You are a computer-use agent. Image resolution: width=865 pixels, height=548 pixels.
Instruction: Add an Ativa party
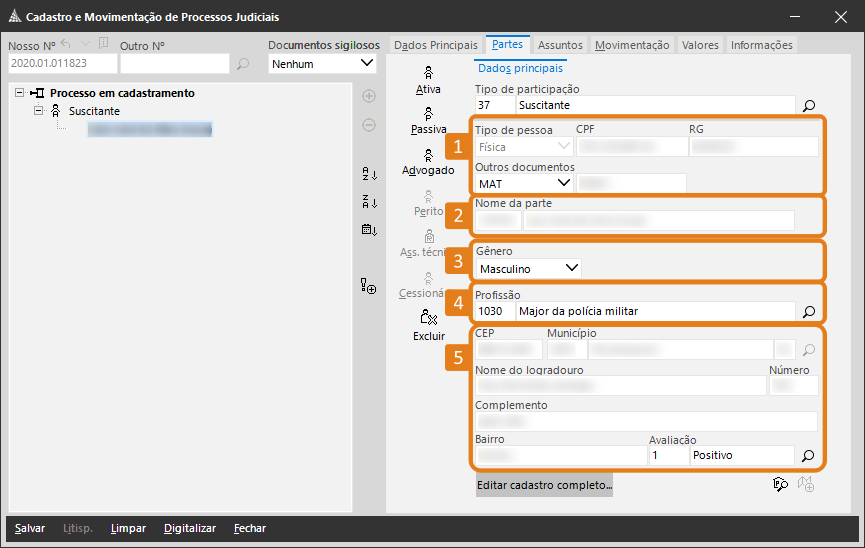(428, 79)
